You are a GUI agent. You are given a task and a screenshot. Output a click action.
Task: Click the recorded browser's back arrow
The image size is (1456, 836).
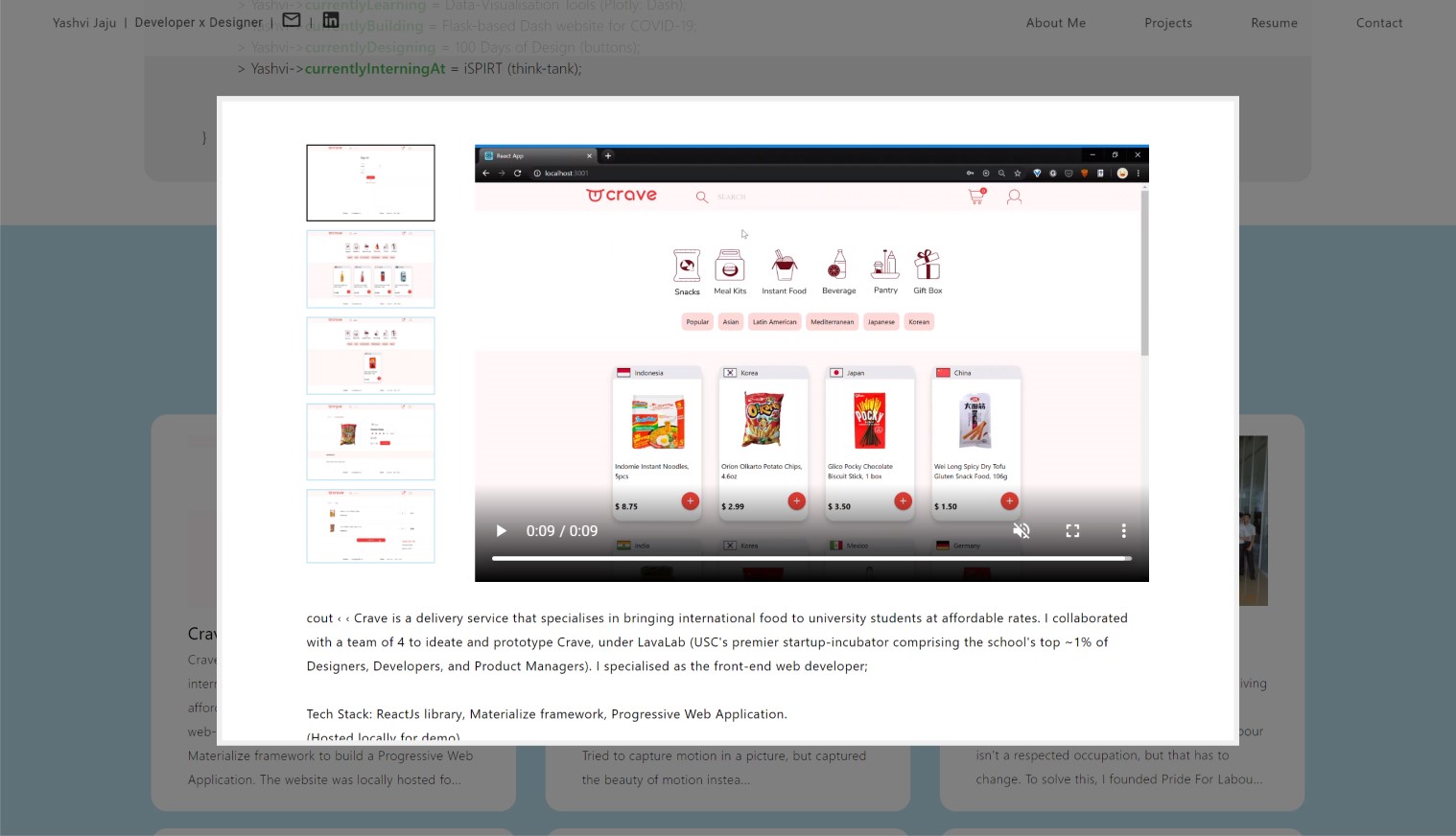click(486, 174)
